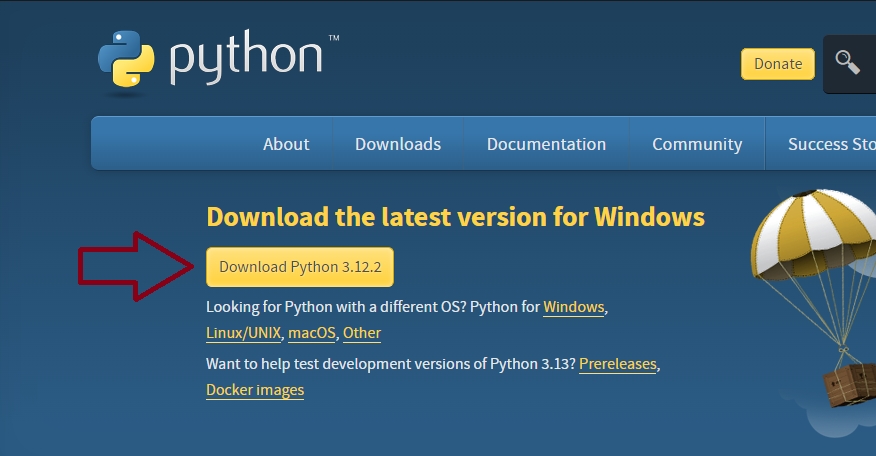Screen dimensions: 876x456
Task: Open the Success Stories menu item
Action: point(830,144)
